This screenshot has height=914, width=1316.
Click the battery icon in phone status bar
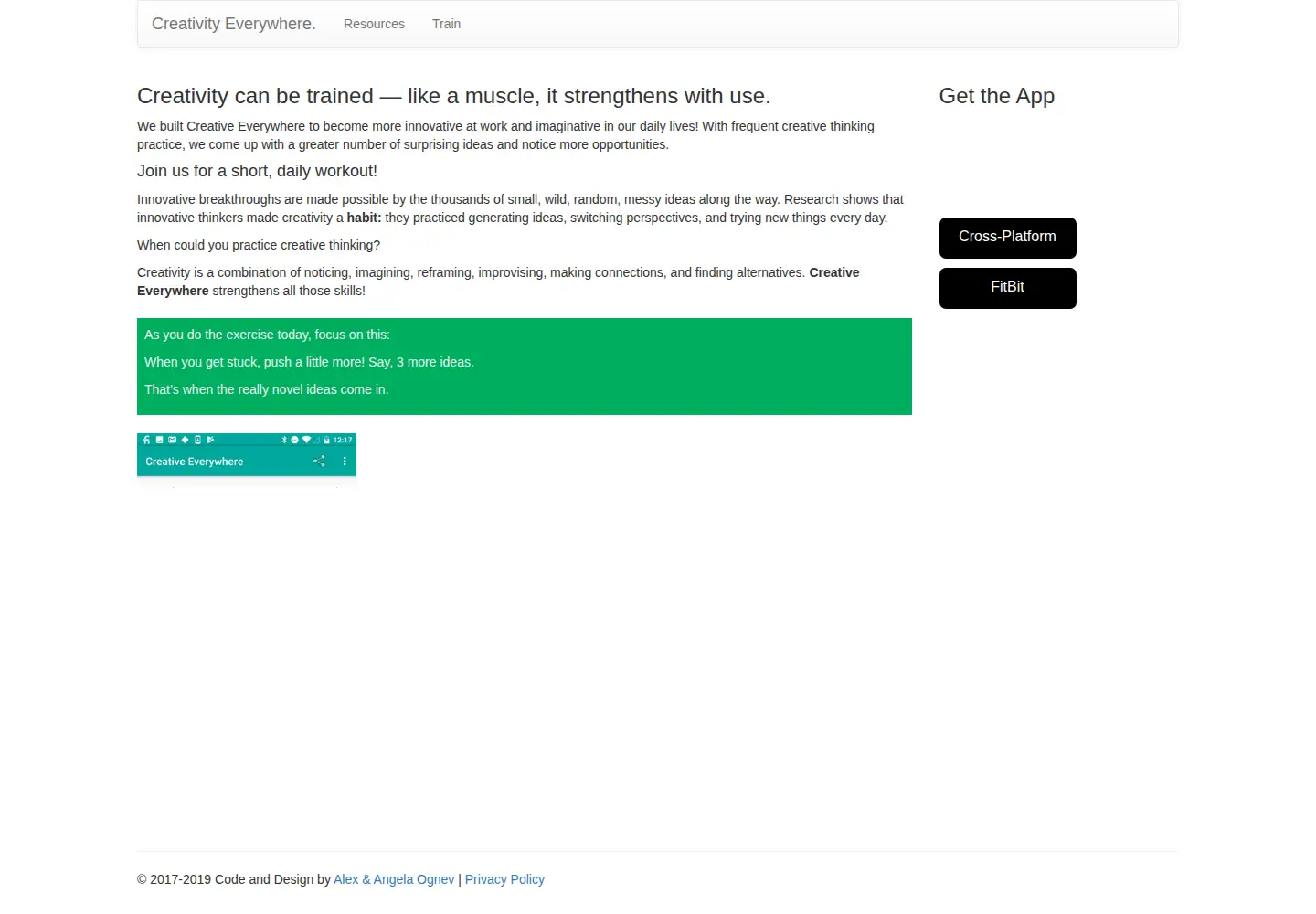[x=326, y=440]
